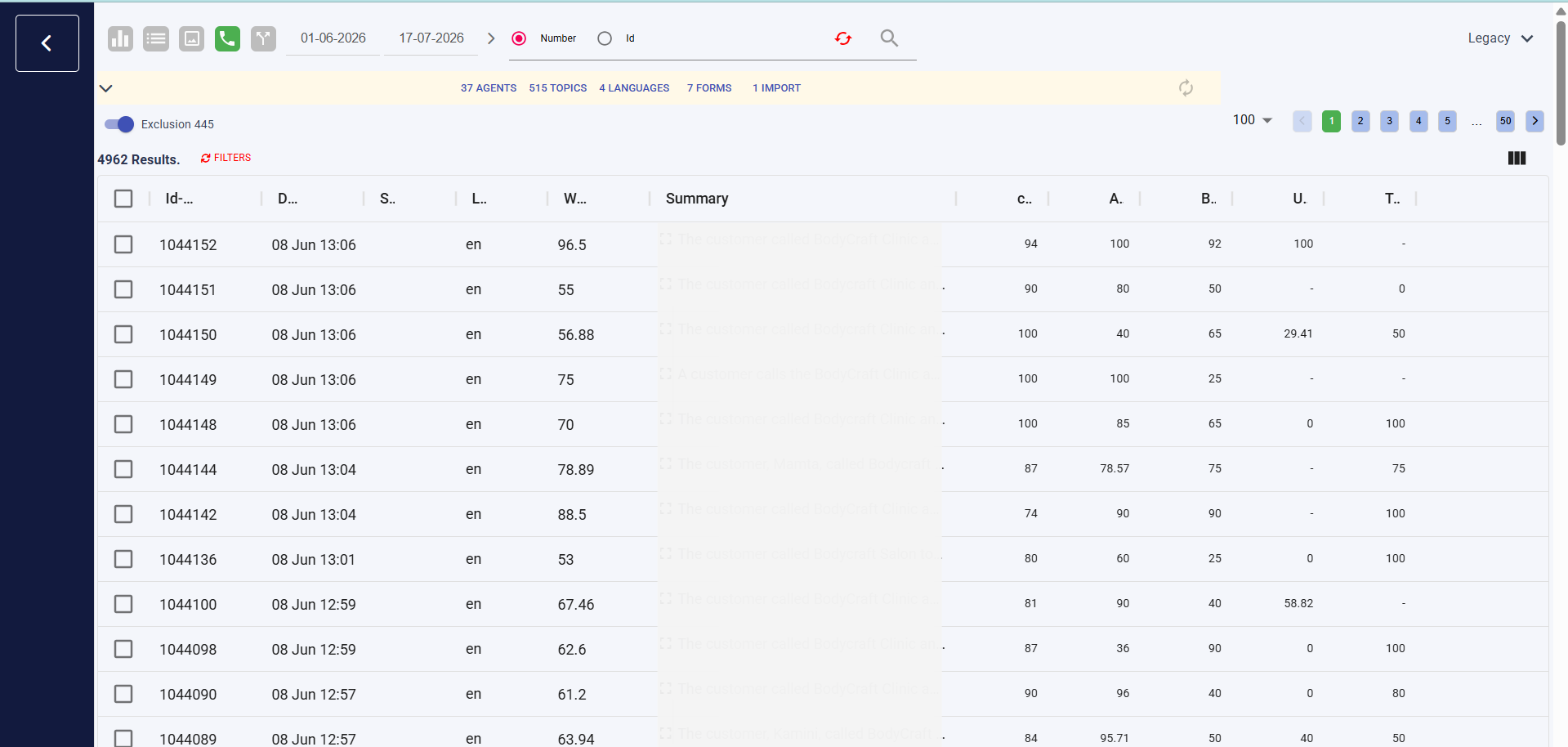The image size is (1568, 747).
Task: Check the box for row 1044150
Action: [x=123, y=334]
